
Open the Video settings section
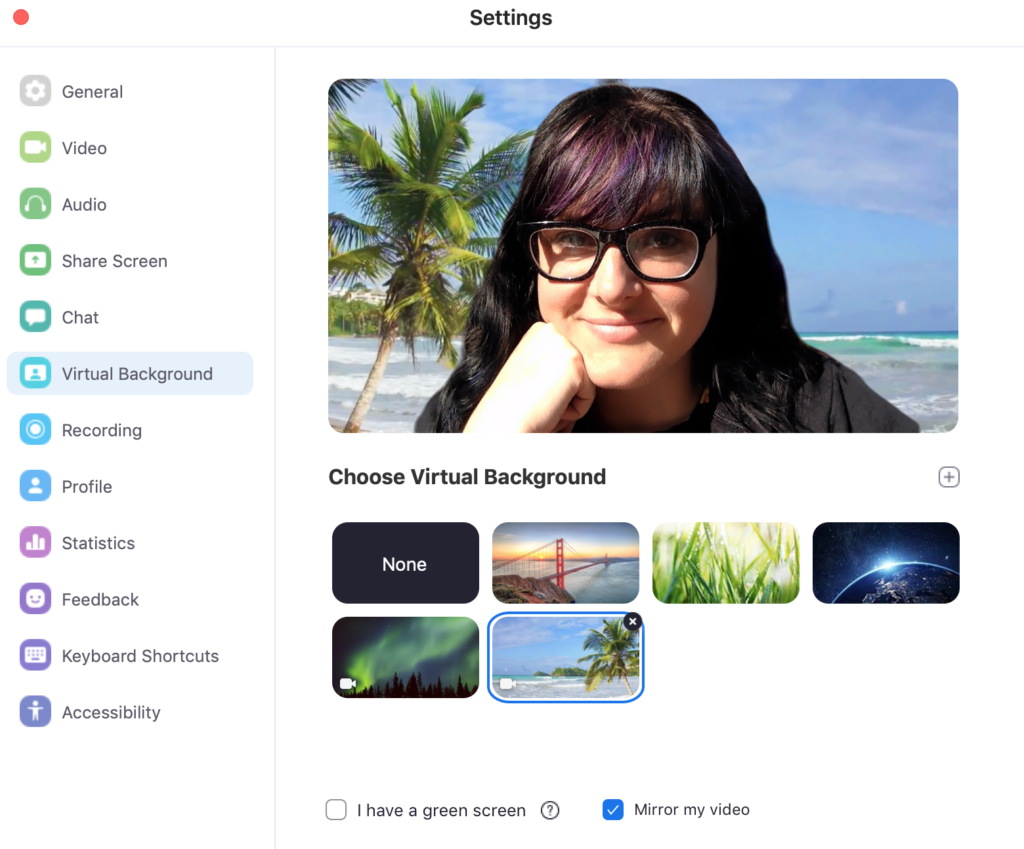pos(84,147)
